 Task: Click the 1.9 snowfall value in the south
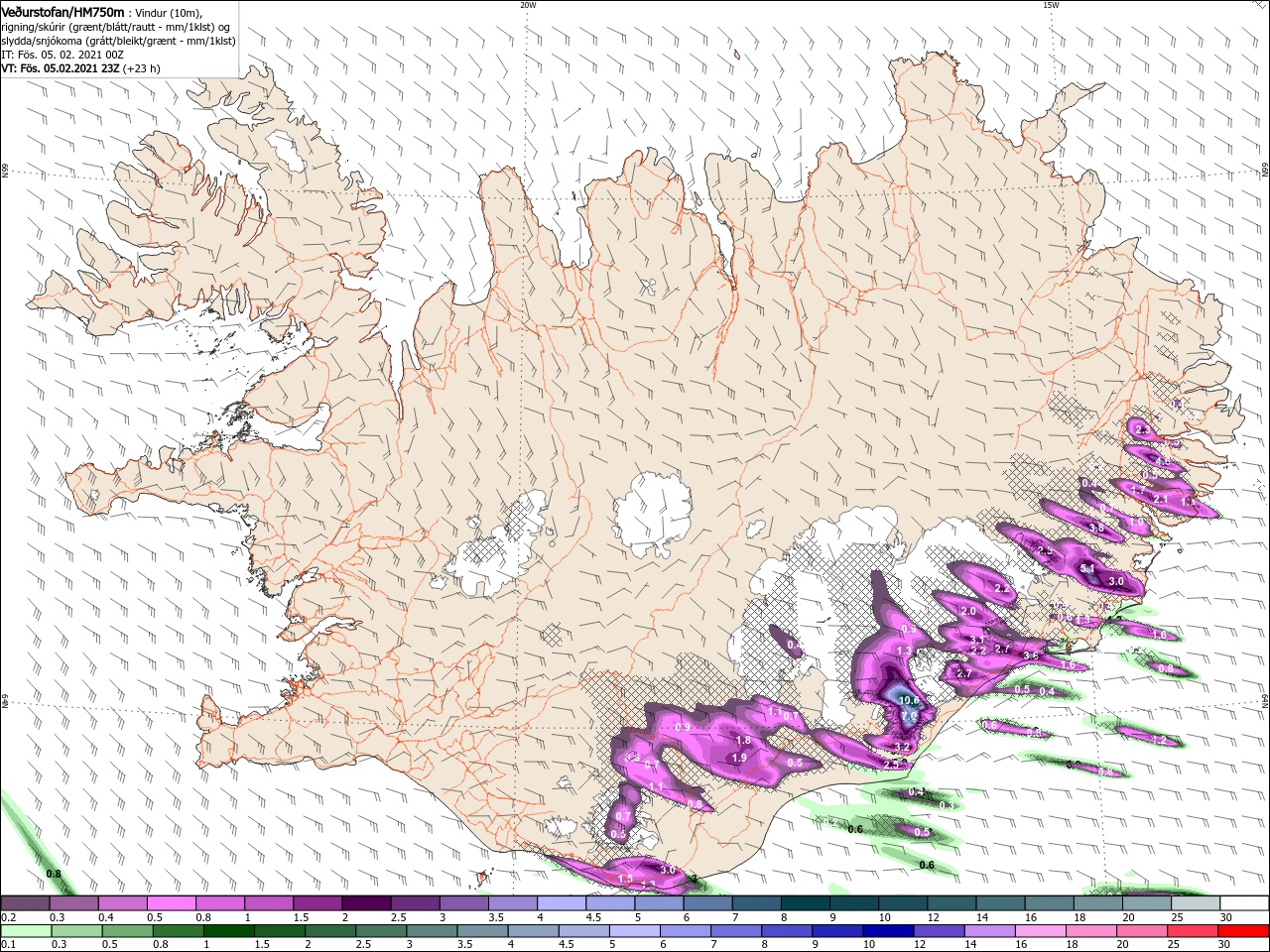tap(739, 758)
